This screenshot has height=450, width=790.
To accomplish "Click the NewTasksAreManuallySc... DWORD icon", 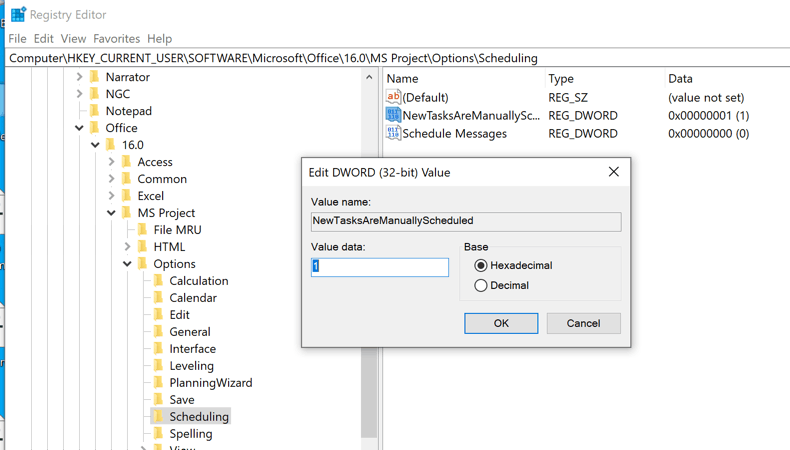I will (x=393, y=115).
